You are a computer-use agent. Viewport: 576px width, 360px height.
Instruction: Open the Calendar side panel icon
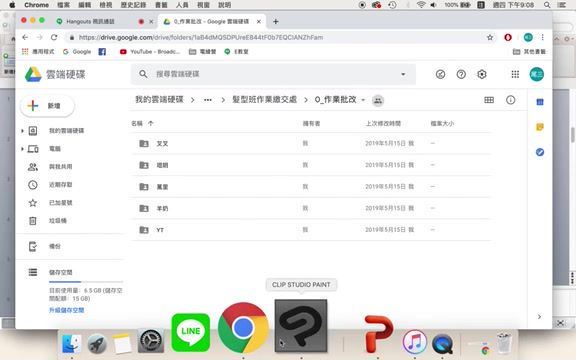[540, 102]
